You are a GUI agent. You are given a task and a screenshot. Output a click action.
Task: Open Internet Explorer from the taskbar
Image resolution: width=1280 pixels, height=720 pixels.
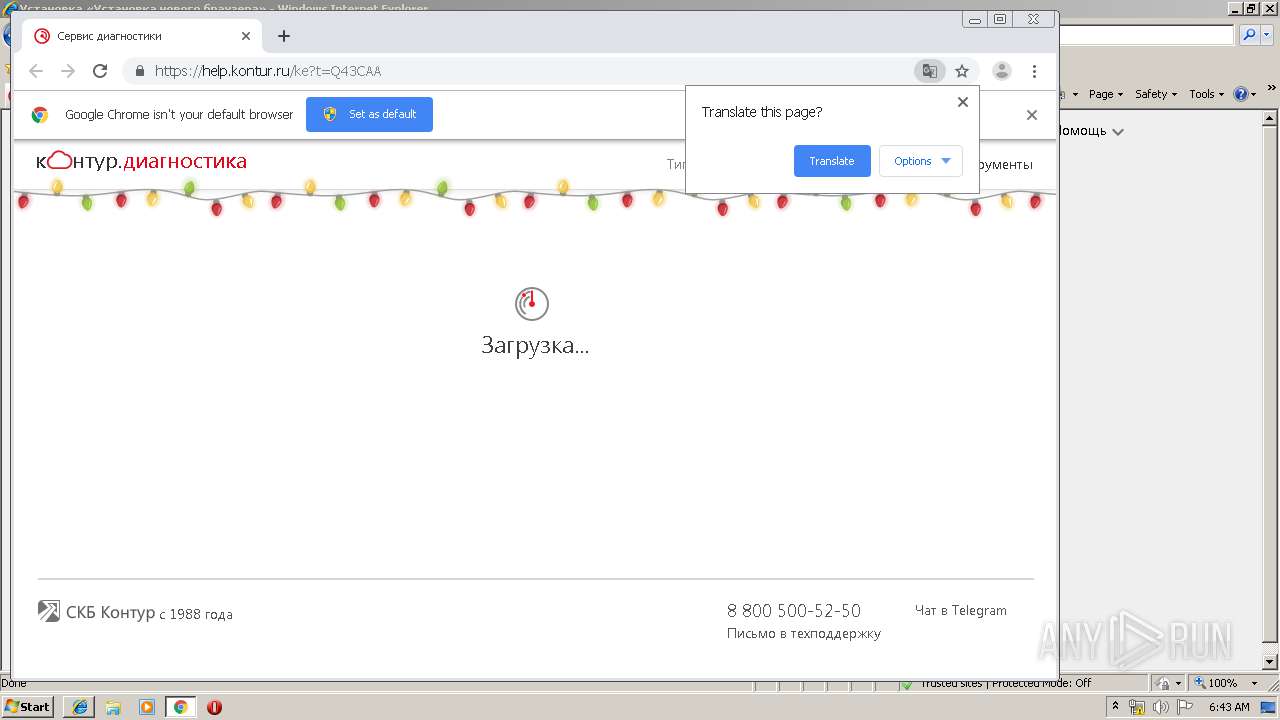click(x=79, y=707)
